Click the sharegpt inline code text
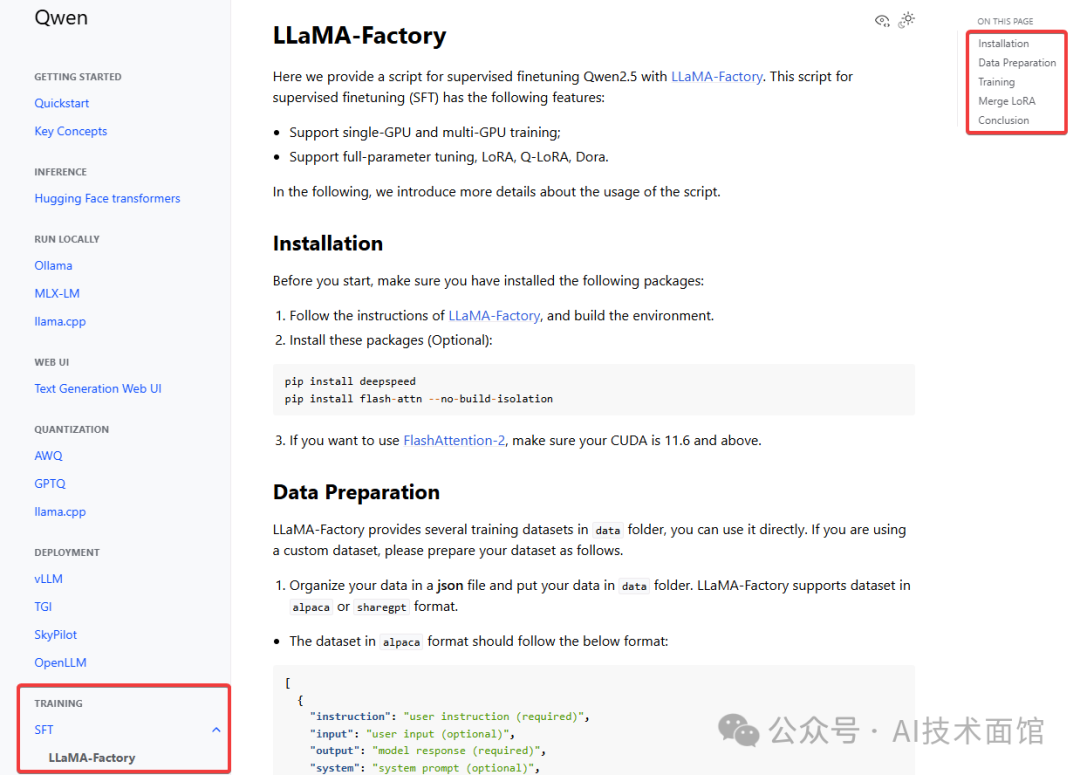 382,607
